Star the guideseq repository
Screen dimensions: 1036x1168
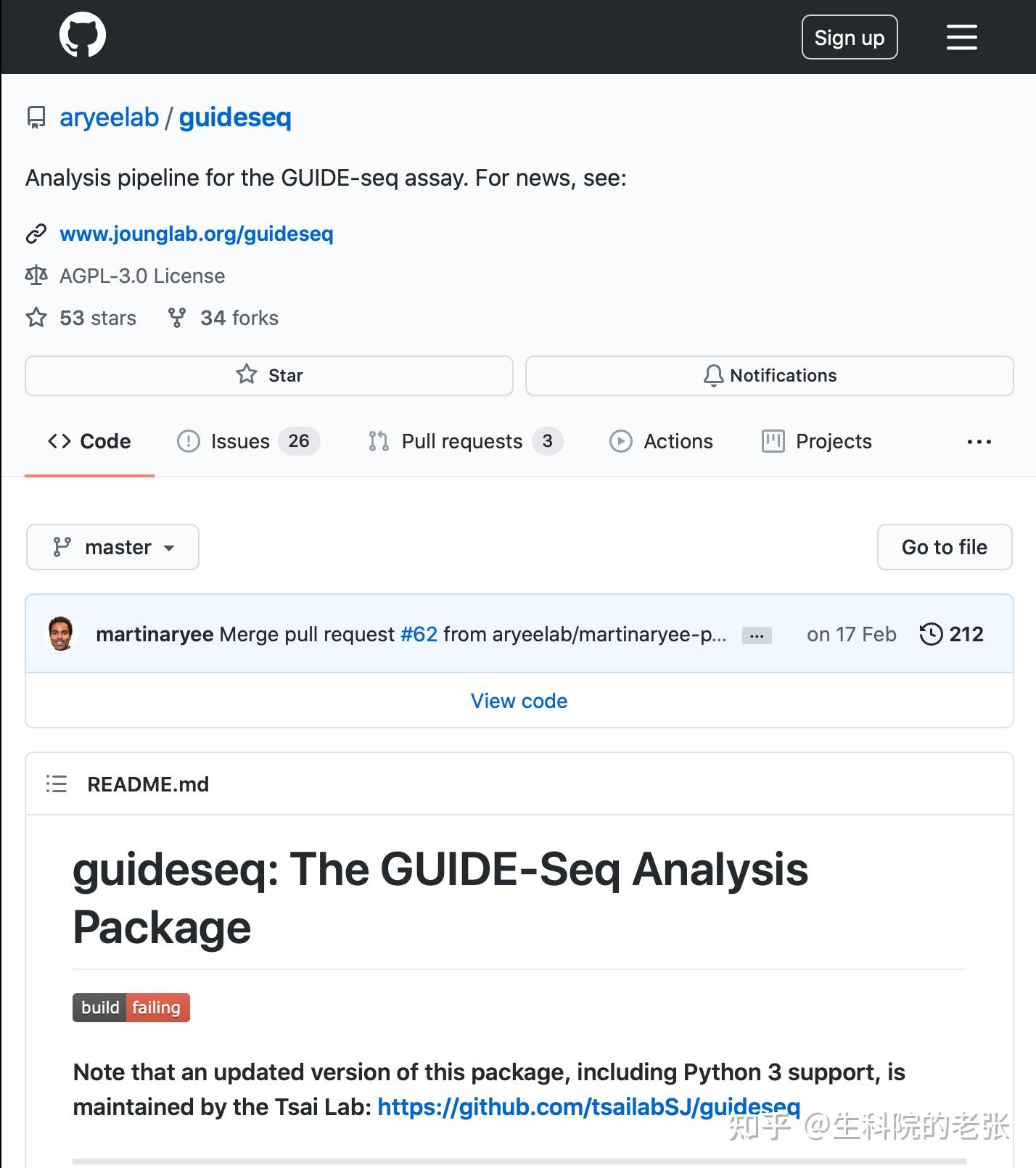(x=269, y=375)
